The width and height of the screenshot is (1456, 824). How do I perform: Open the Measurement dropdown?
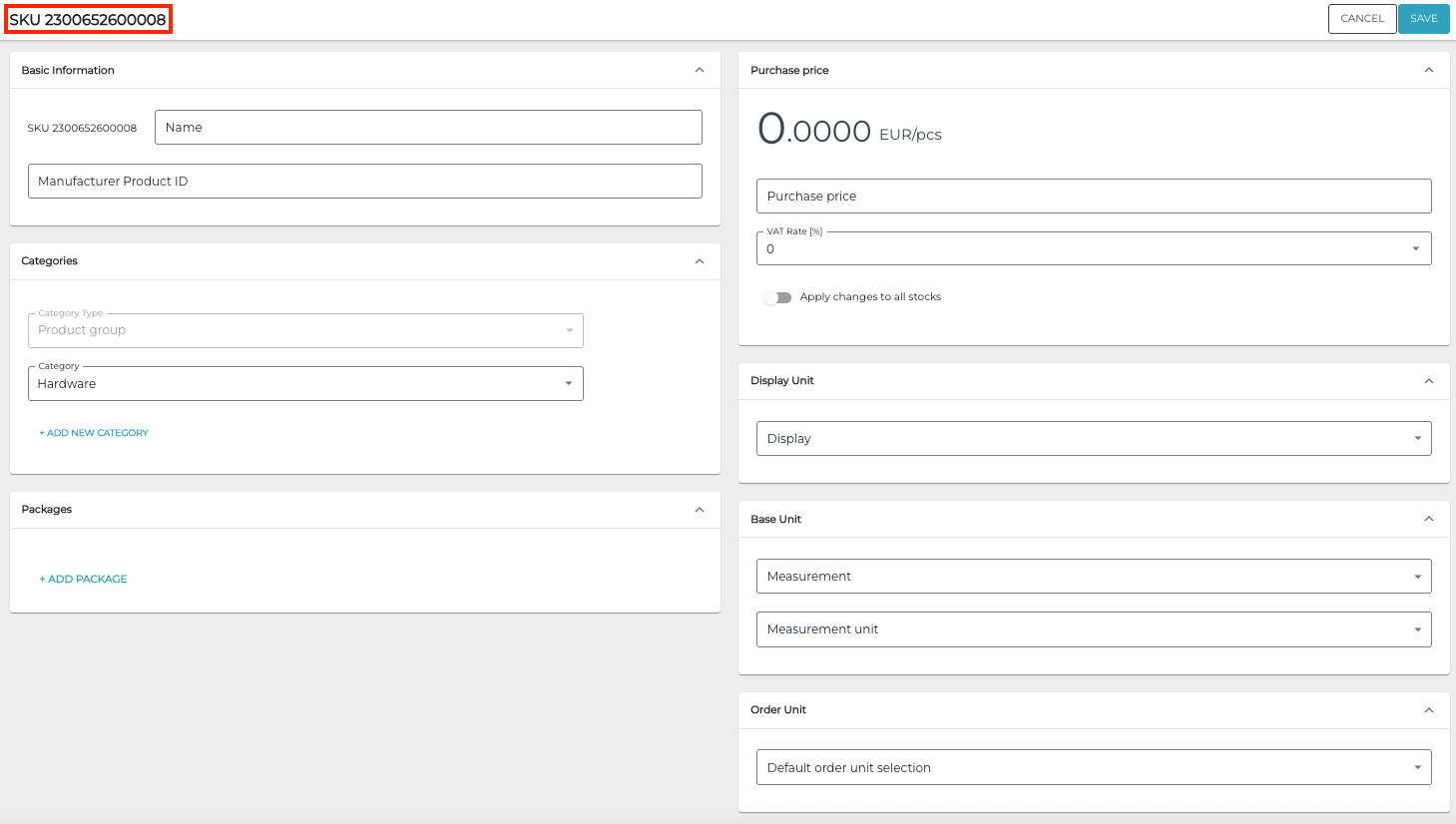(x=1093, y=577)
